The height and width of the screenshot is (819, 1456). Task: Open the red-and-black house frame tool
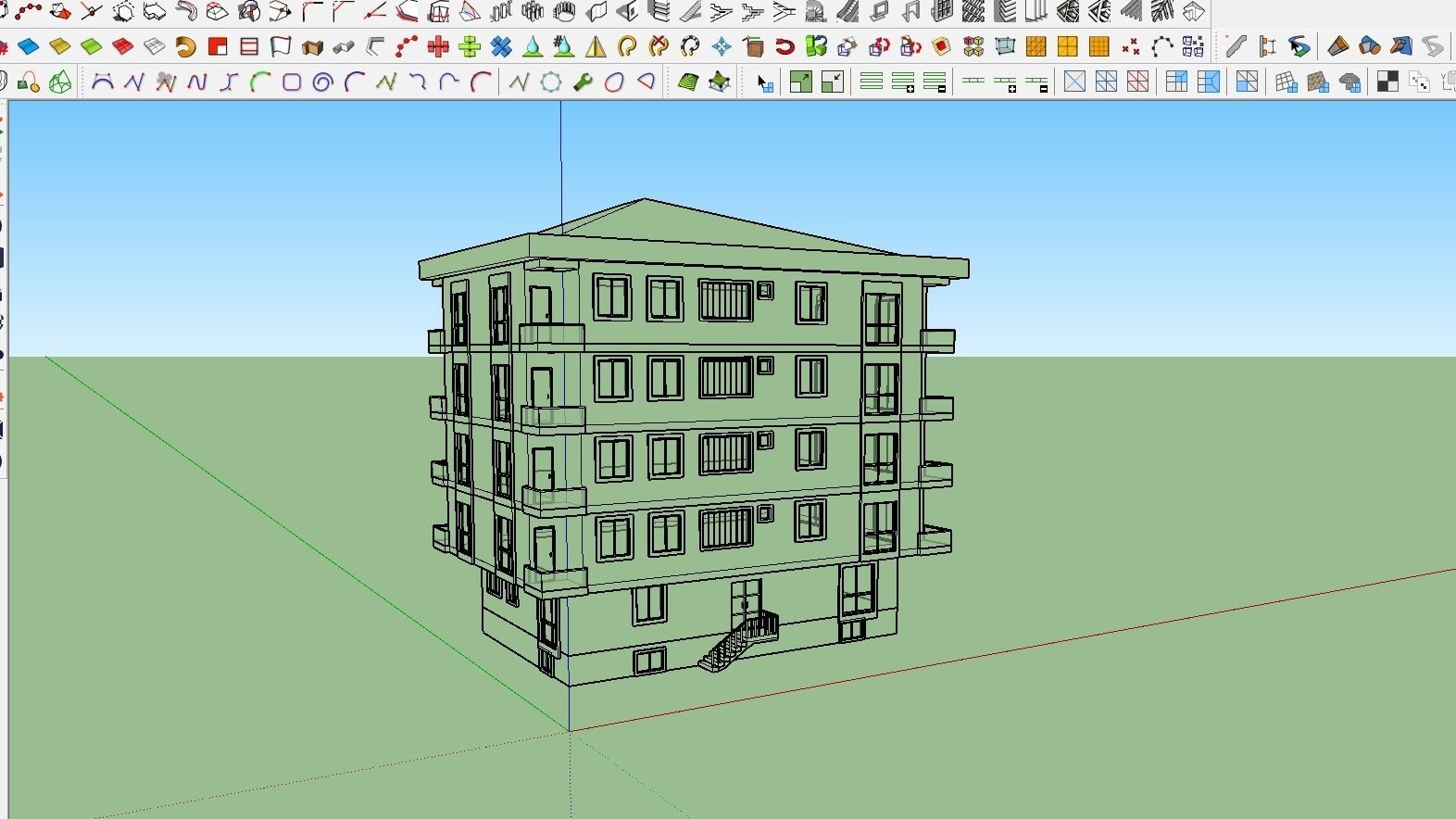[x=438, y=11]
